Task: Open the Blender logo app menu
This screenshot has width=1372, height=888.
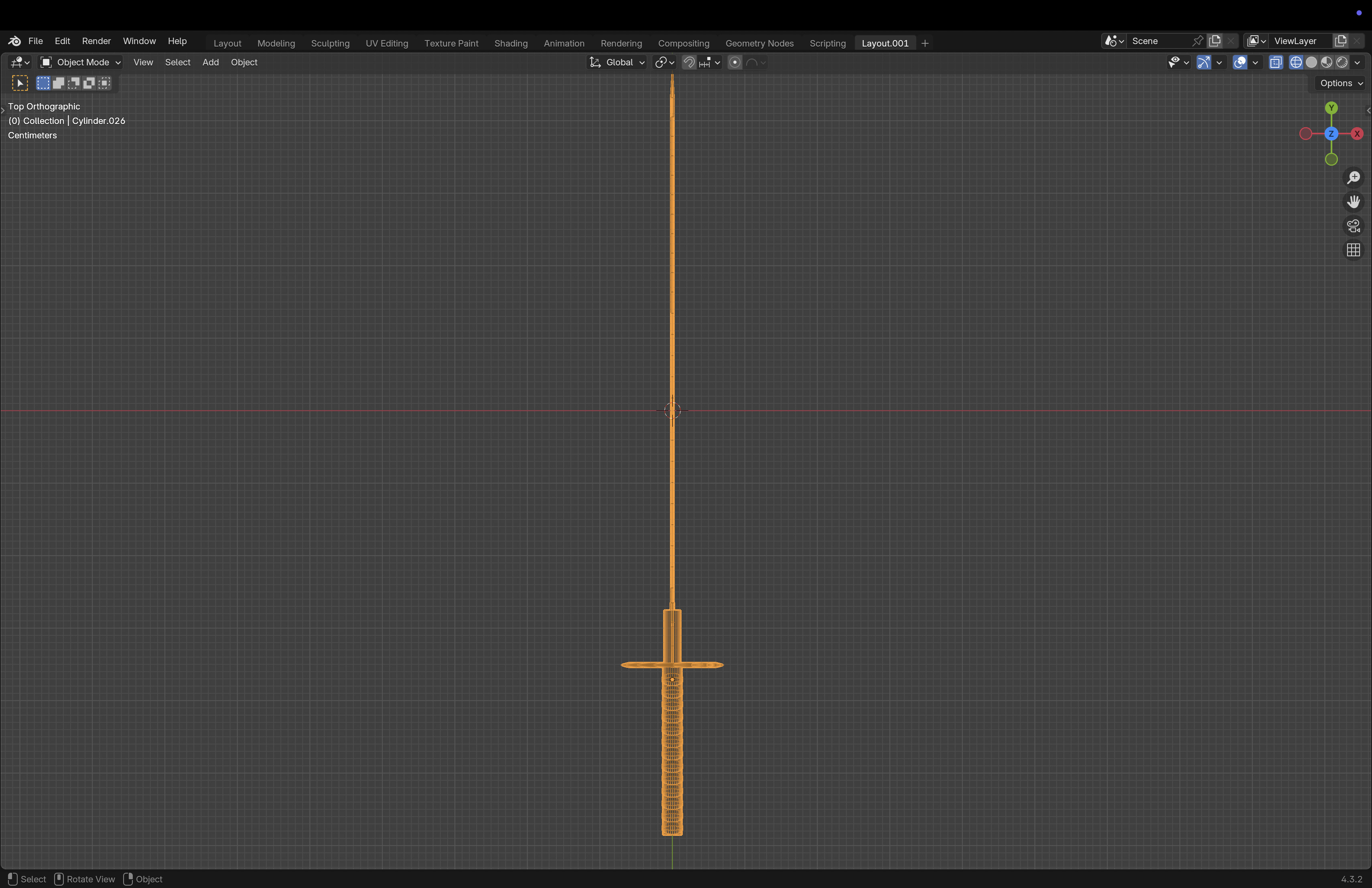Action: [x=14, y=41]
